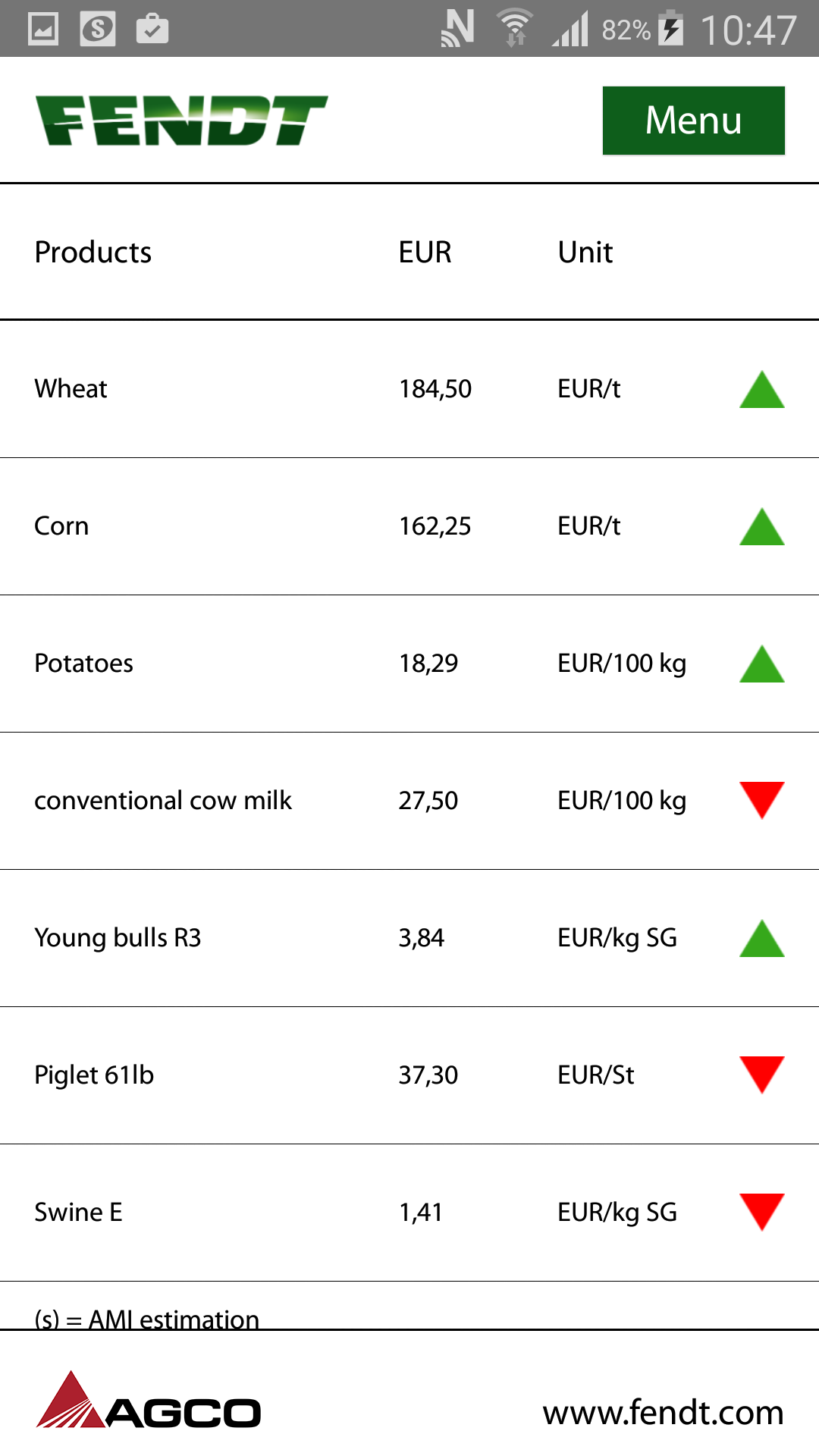Tap the Unit column header
The image size is (819, 1456).
coord(585,252)
